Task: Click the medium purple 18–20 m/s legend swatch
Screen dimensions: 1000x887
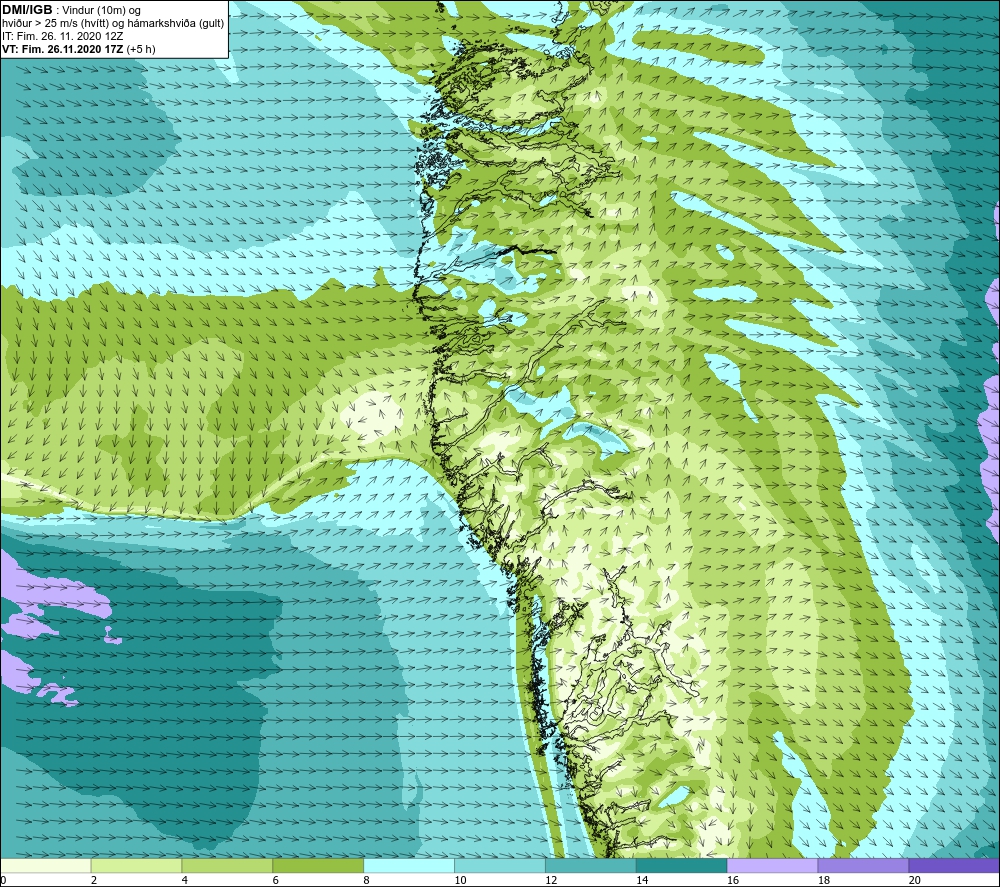Action: coord(863,866)
